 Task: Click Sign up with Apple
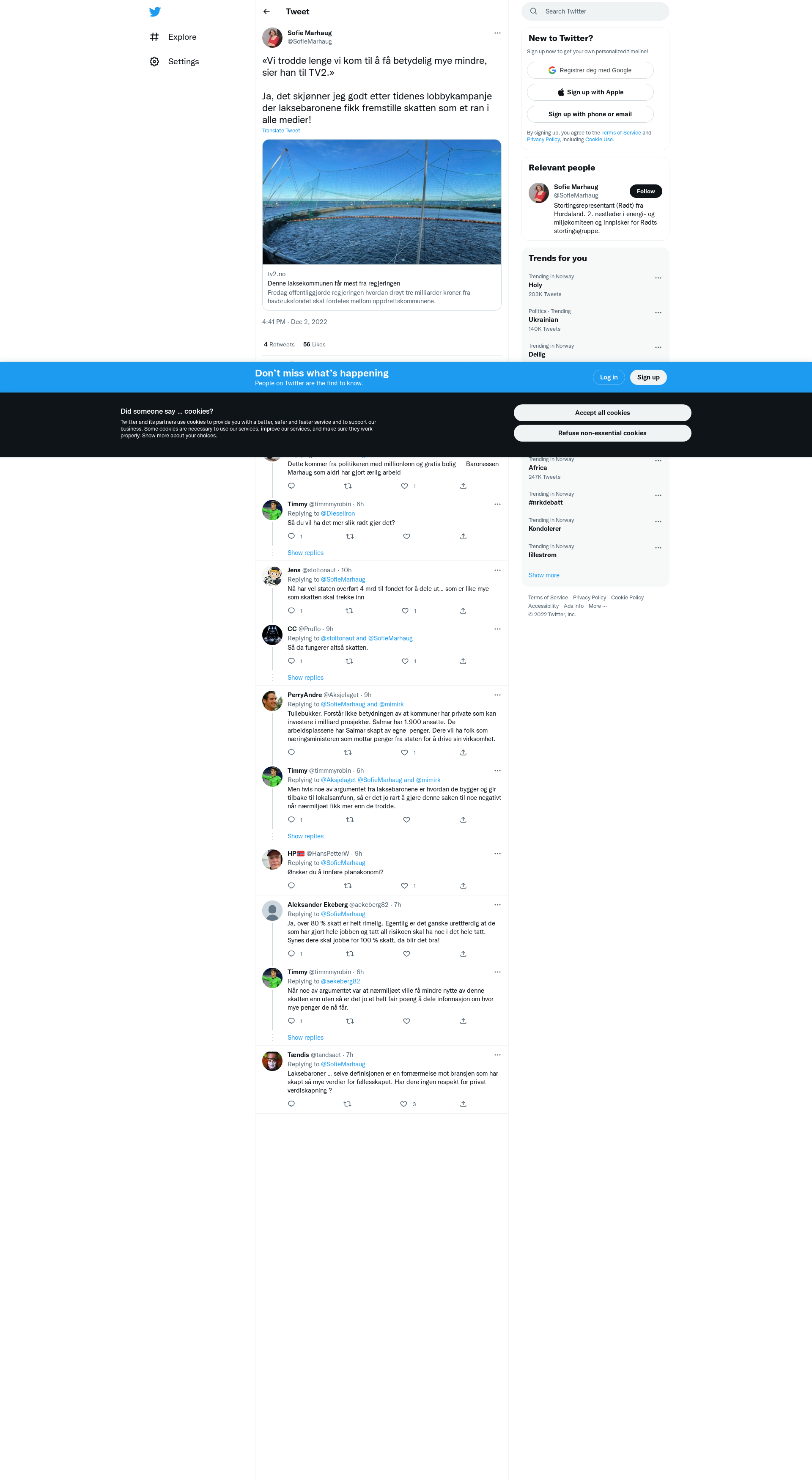click(590, 92)
